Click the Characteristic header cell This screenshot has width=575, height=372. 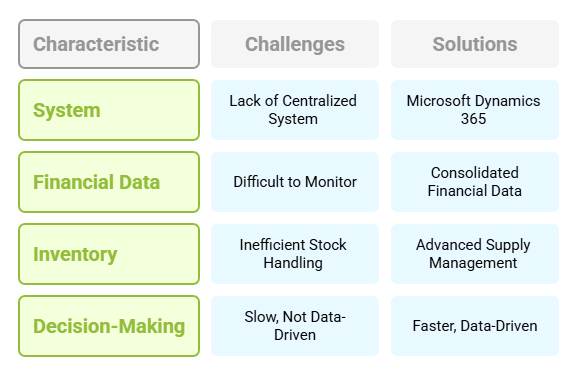(x=109, y=44)
